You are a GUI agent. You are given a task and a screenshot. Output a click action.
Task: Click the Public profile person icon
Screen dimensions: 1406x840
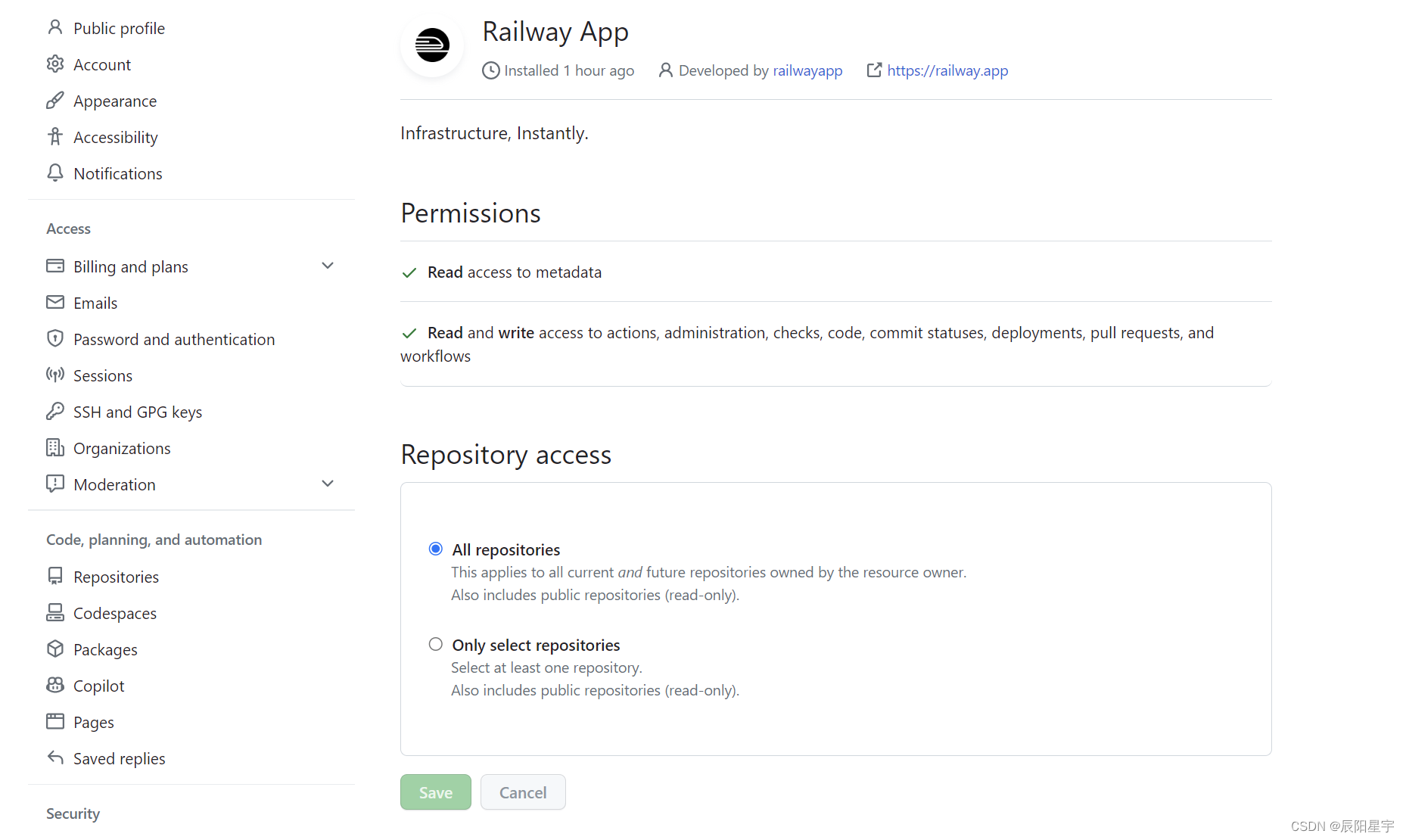(55, 28)
